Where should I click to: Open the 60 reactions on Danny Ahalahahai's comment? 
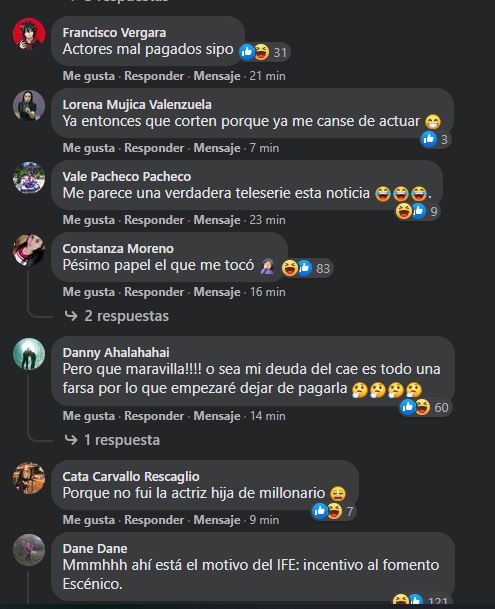pyautogui.click(x=425, y=407)
